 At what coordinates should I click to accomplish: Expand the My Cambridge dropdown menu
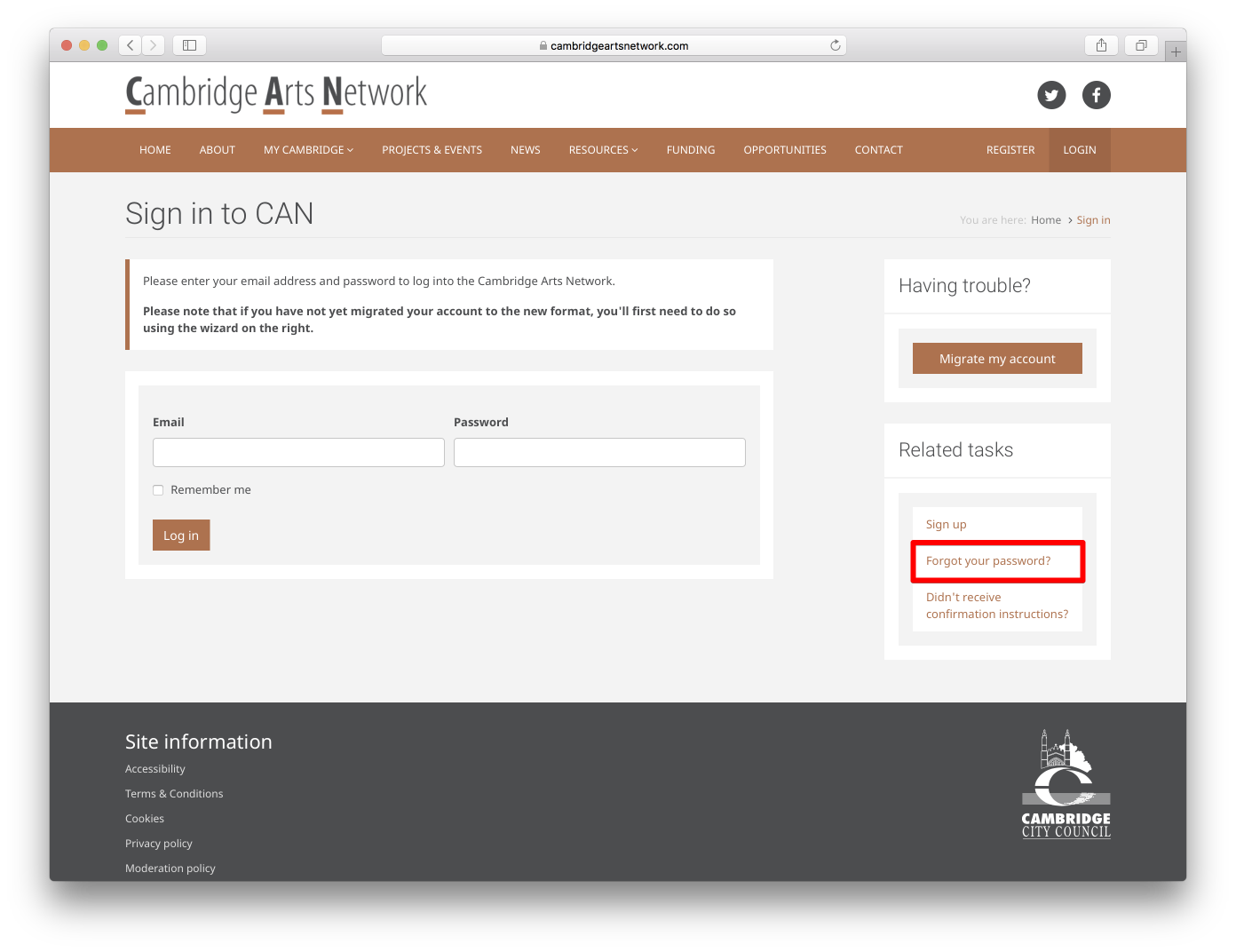pos(308,150)
